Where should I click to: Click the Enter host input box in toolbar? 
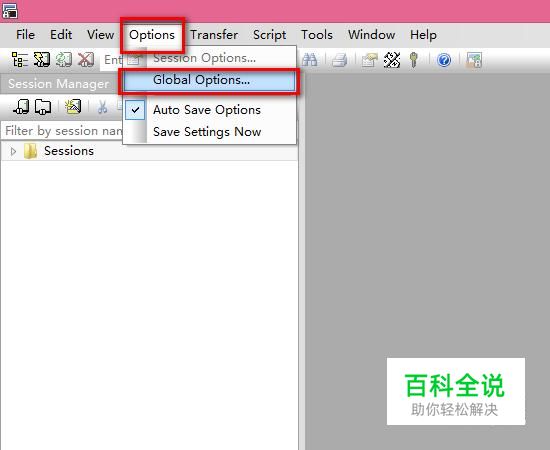pyautogui.click(x=112, y=60)
